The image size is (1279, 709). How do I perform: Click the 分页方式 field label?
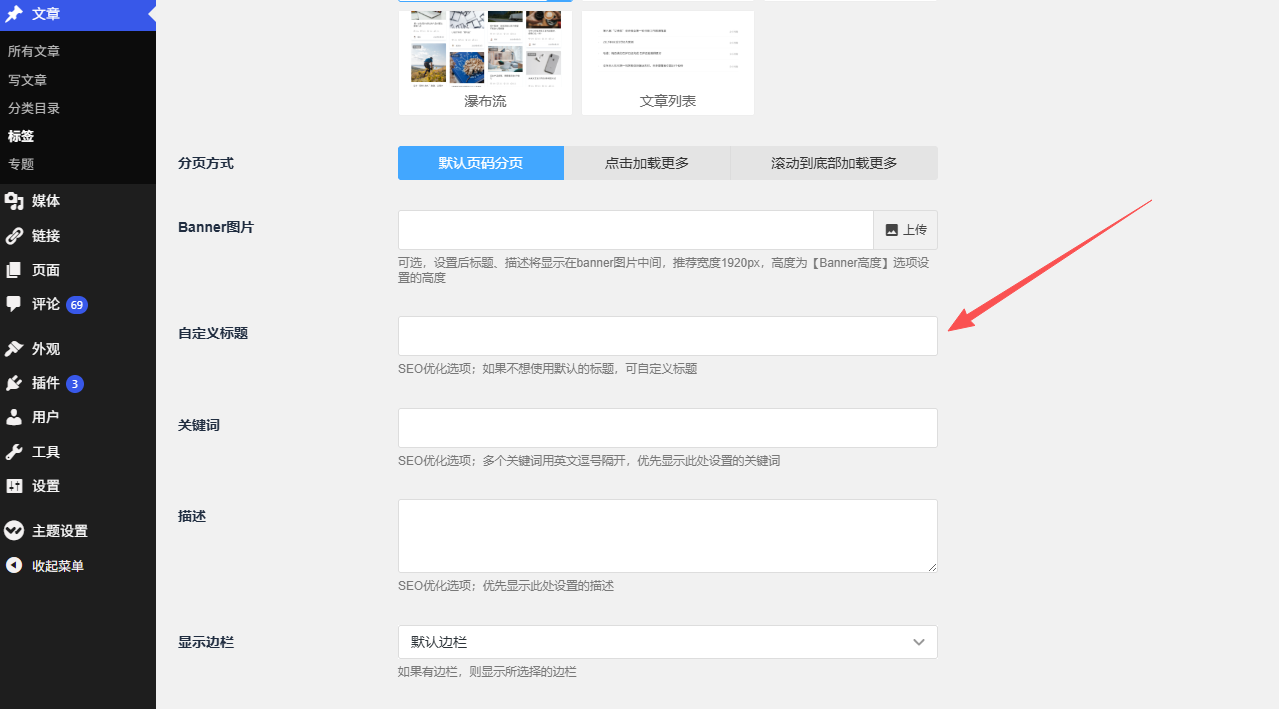pos(206,163)
